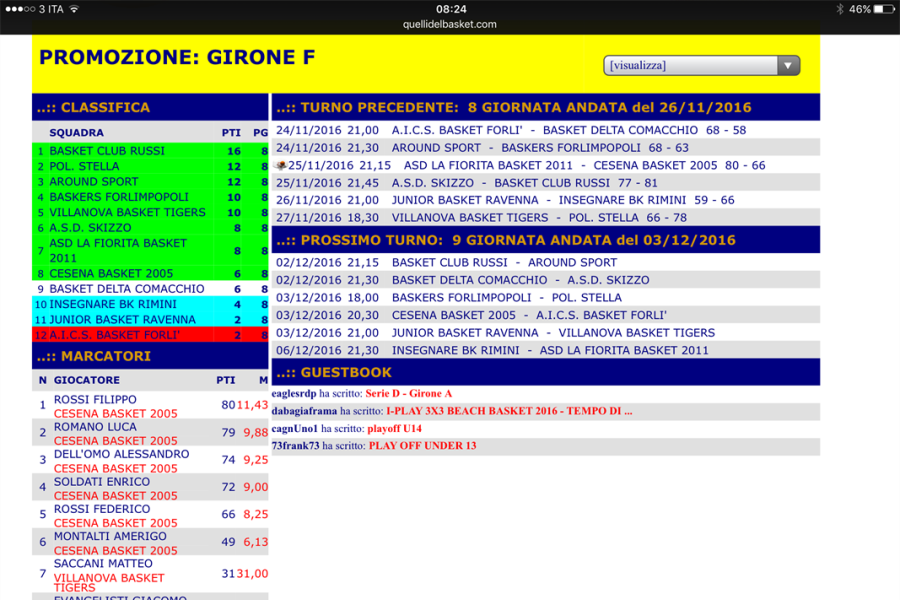Click user eaglesrdp in guestbook
The image size is (900, 600).
[x=294, y=393]
